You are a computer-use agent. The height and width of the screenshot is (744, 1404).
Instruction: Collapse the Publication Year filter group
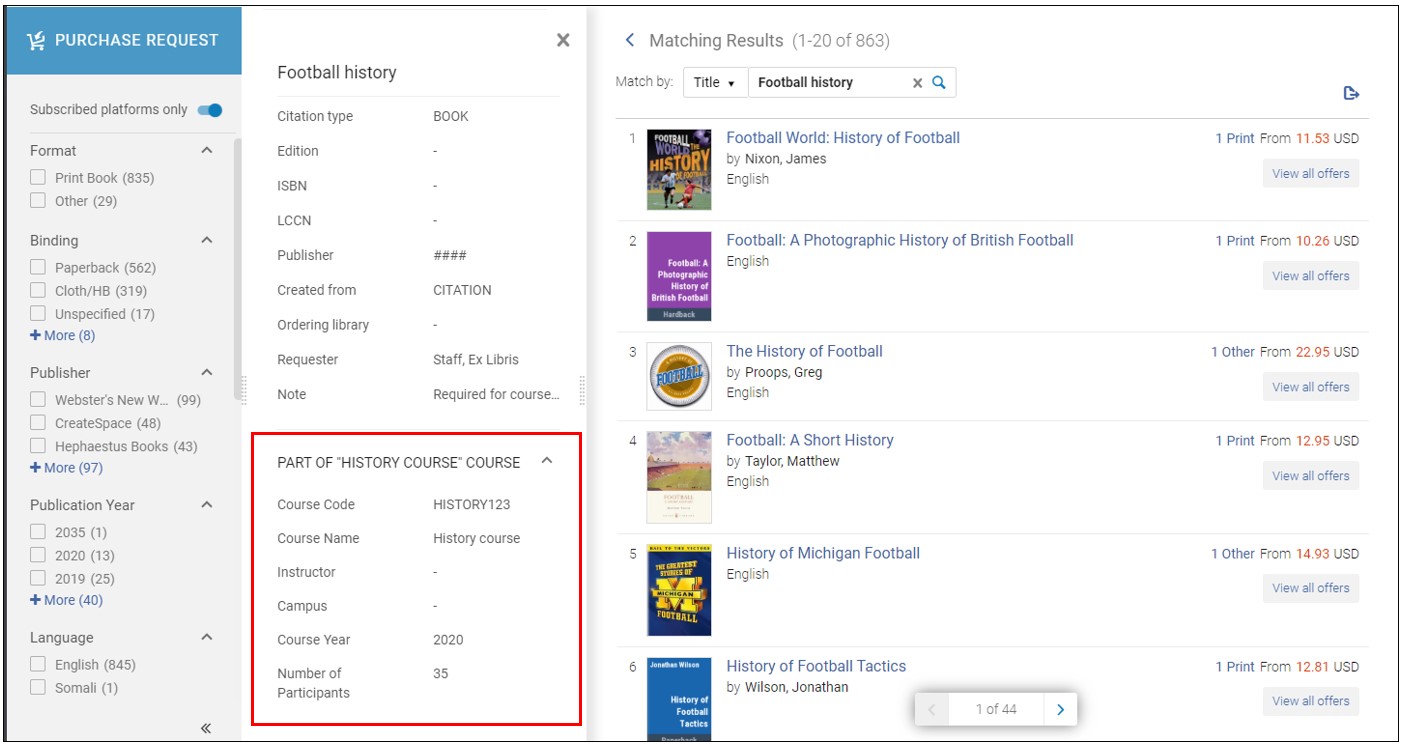[x=207, y=505]
